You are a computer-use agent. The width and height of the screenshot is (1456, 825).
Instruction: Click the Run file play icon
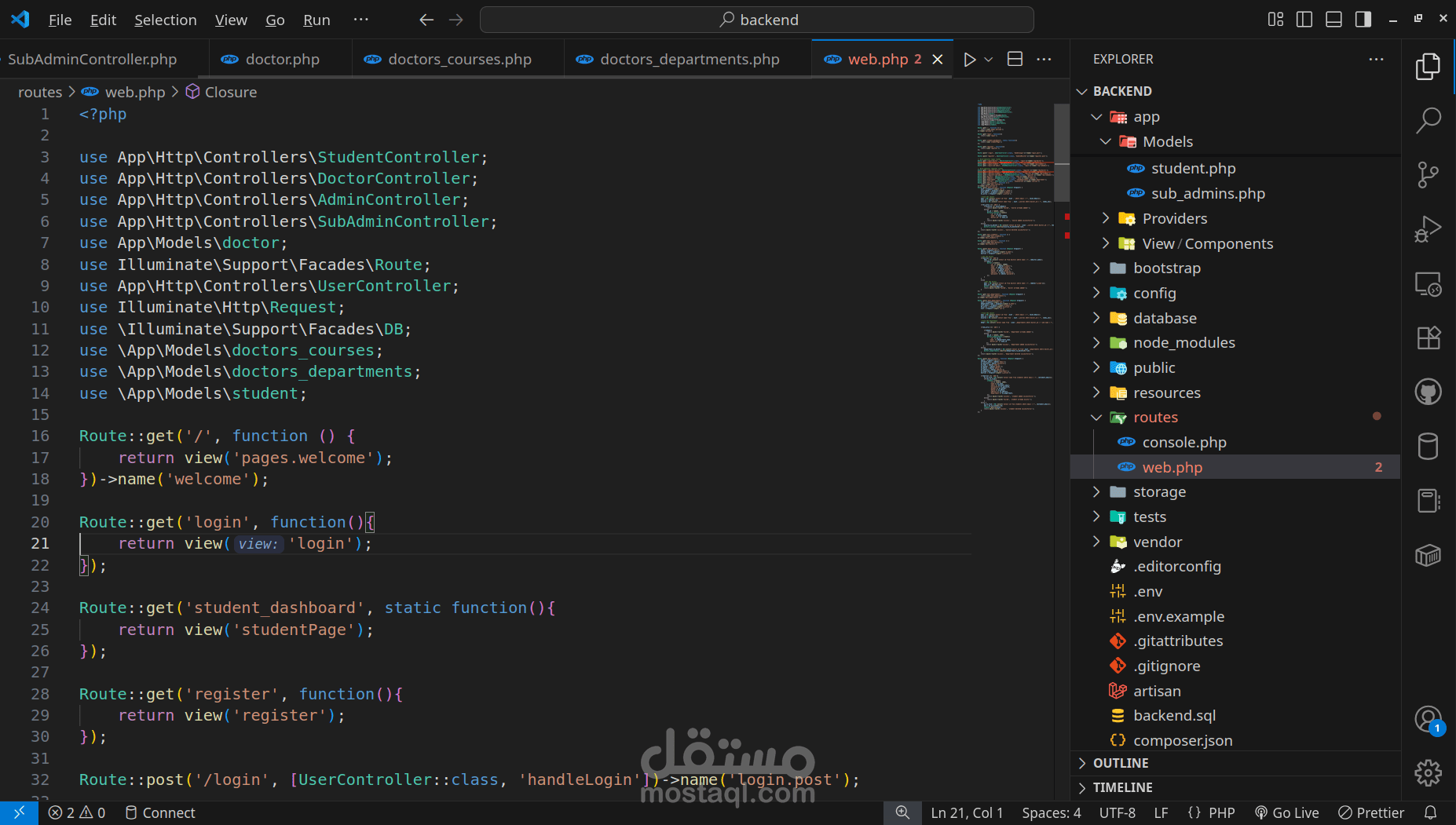point(970,60)
